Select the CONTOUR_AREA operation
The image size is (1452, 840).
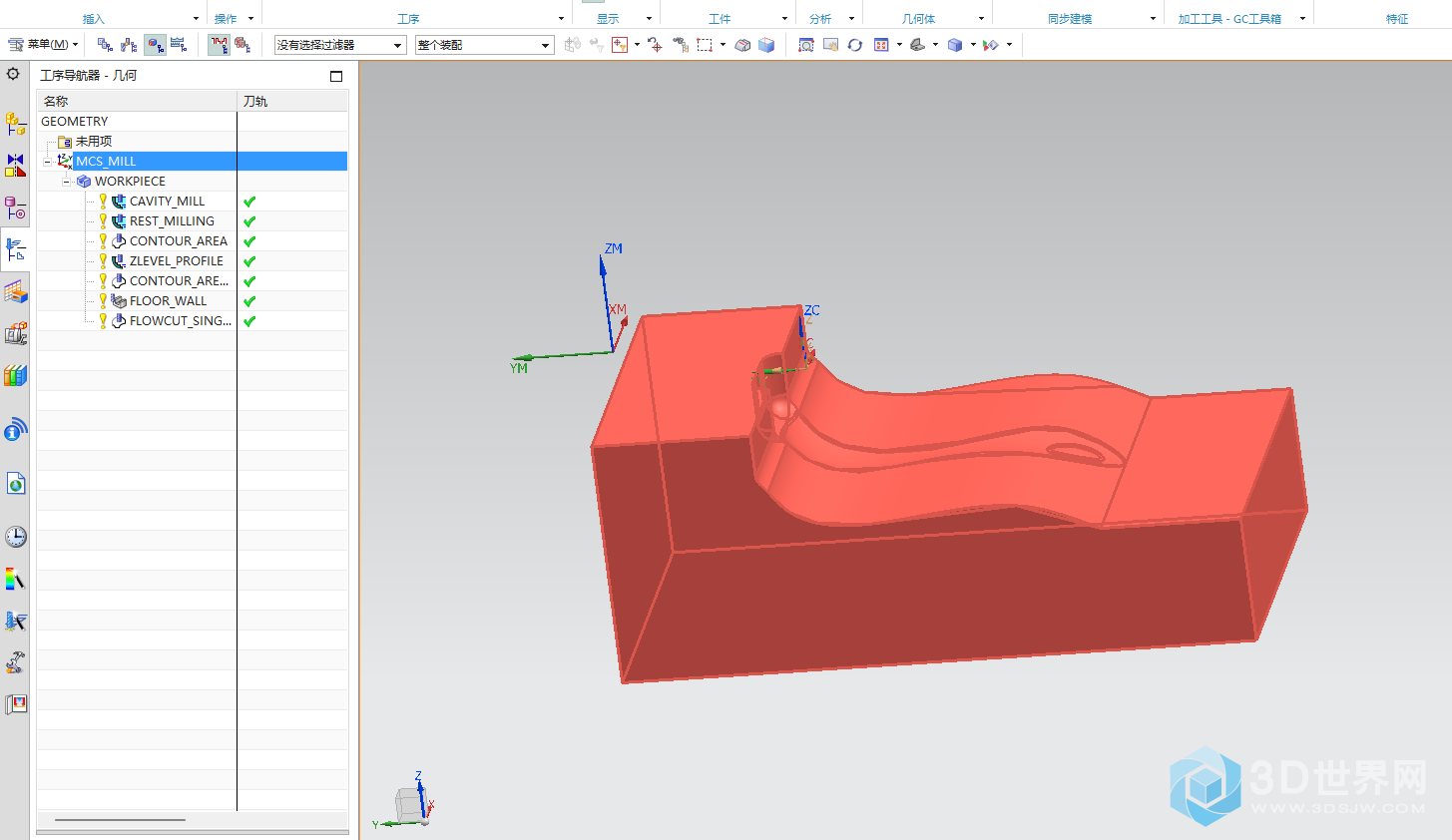179,240
